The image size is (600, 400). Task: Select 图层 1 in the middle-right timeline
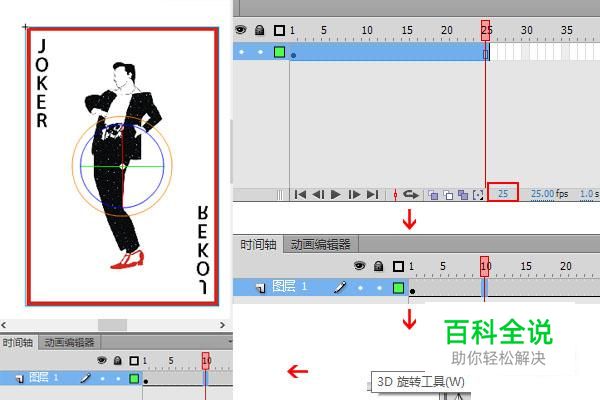[289, 286]
